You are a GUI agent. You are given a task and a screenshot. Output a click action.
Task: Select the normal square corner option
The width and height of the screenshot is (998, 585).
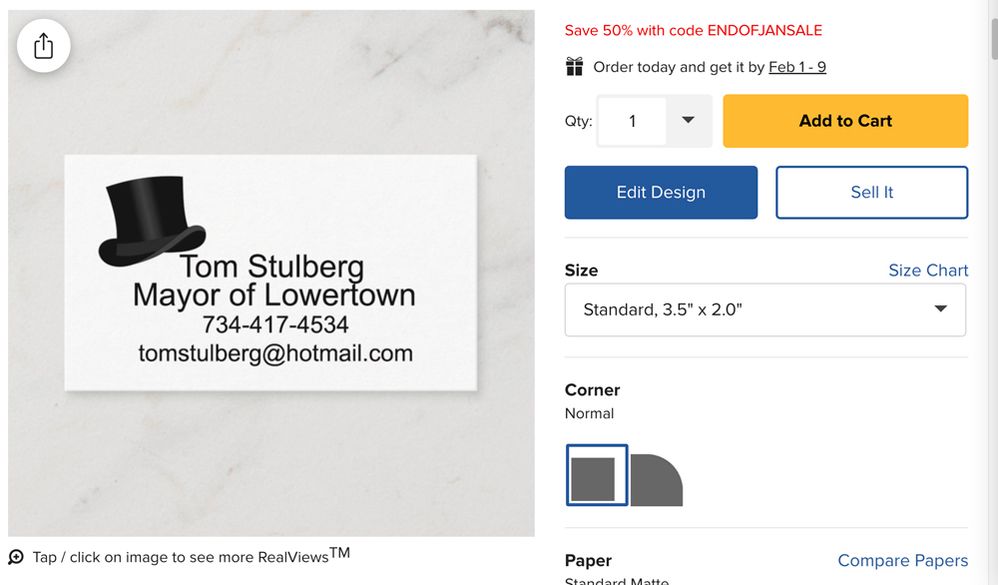click(597, 475)
